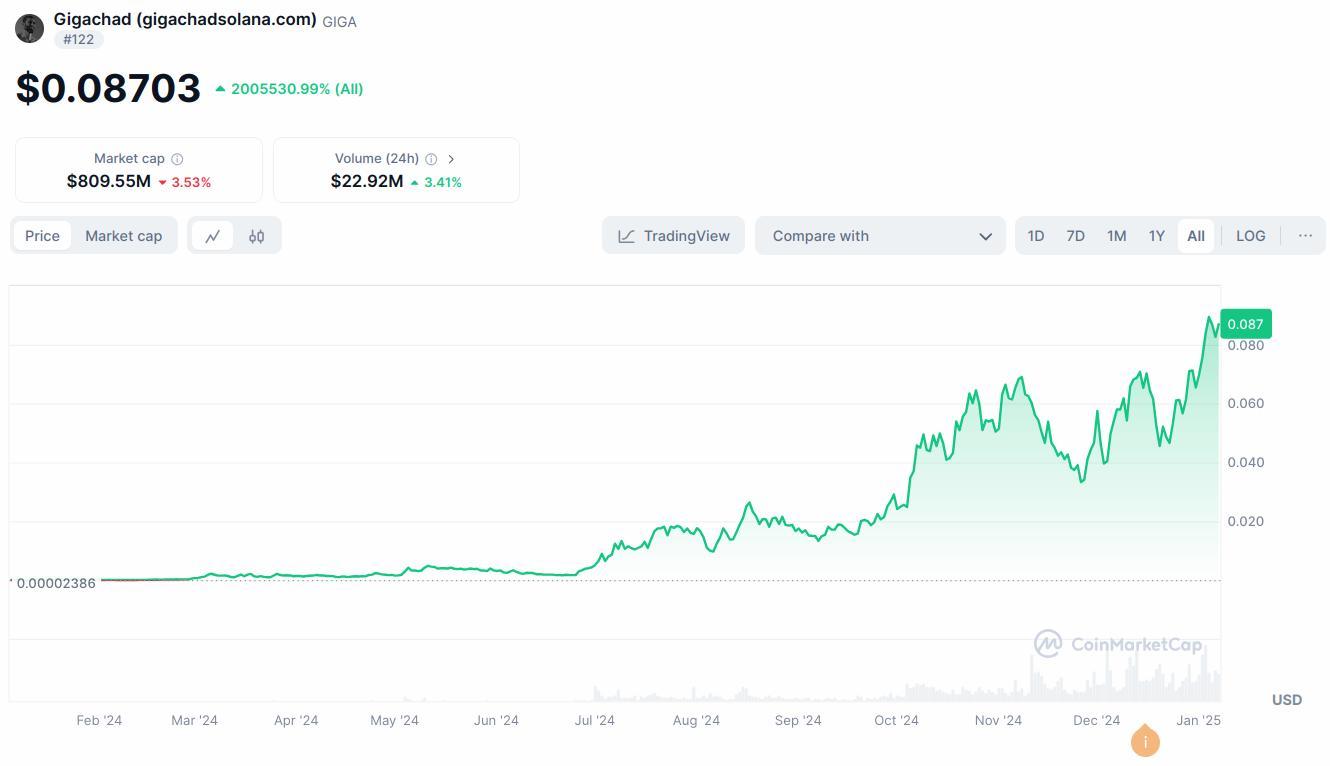This screenshot has height=766, width=1330.
Task: Select the 1Y time range
Action: pyautogui.click(x=1157, y=235)
